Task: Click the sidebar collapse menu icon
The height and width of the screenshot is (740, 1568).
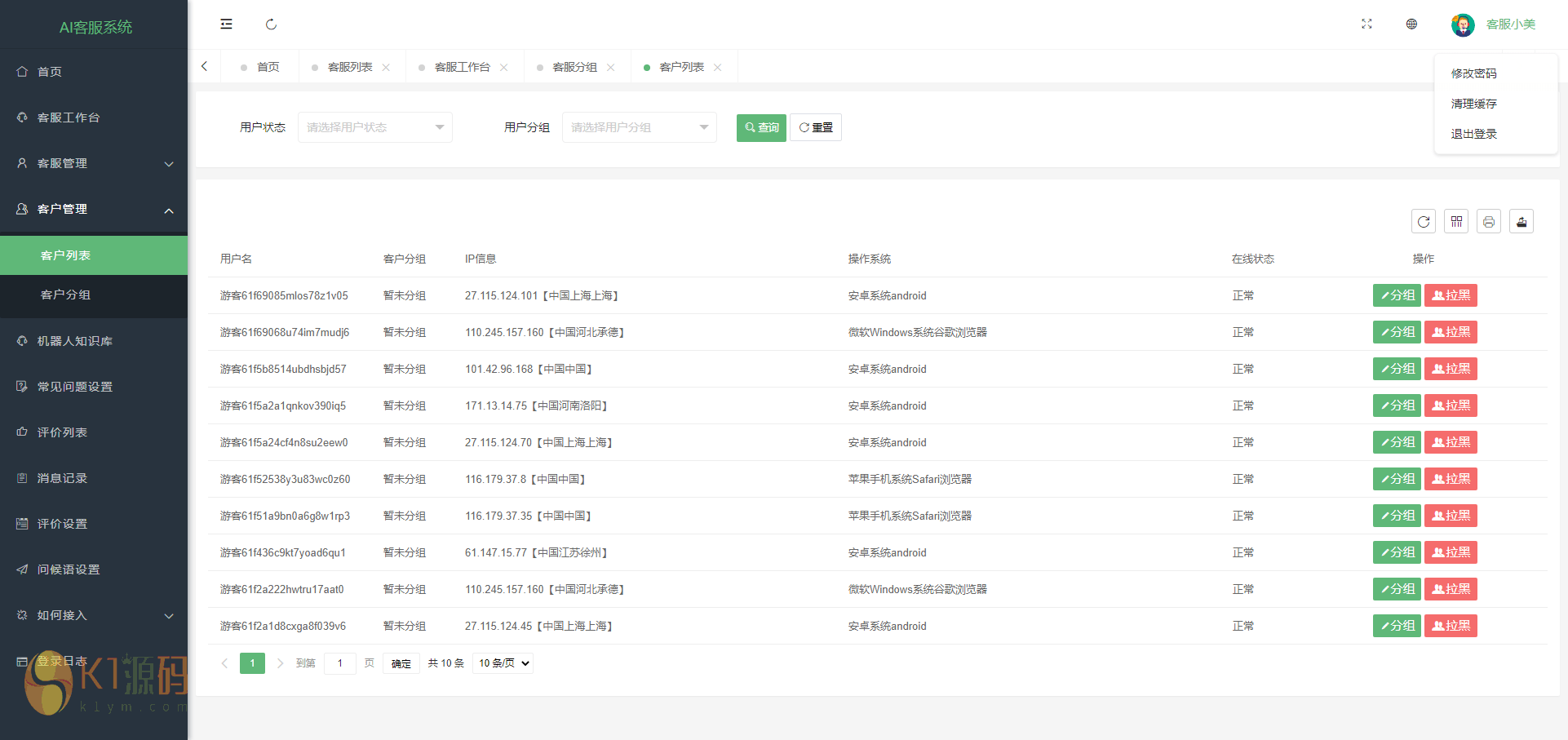Action: coord(226,24)
